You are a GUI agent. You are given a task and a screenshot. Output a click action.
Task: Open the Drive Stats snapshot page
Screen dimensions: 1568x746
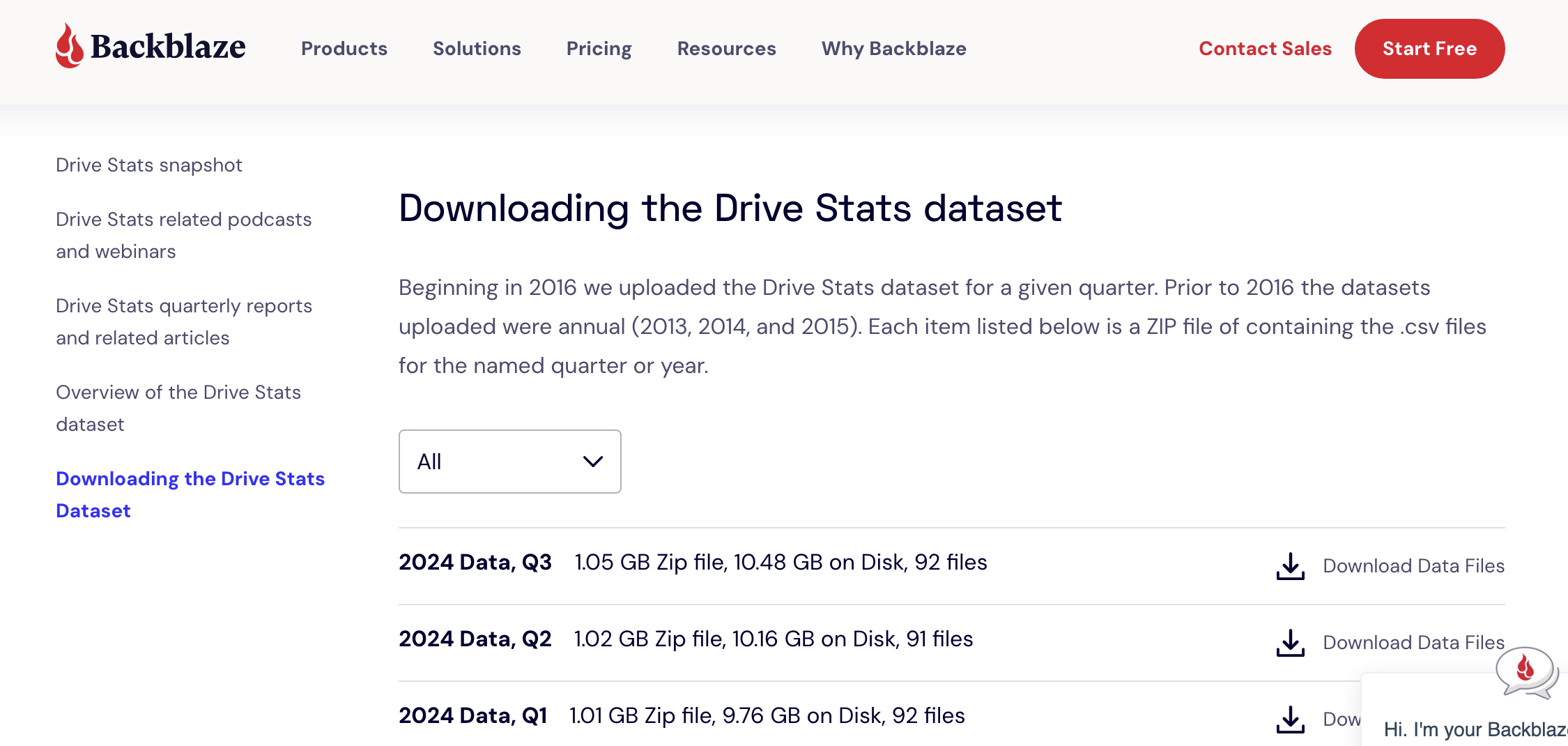pyautogui.click(x=148, y=165)
